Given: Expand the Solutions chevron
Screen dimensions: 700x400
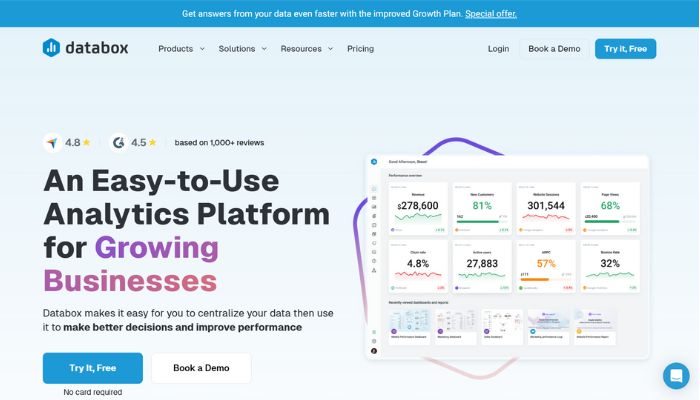Looking at the screenshot, I should click(x=264, y=49).
